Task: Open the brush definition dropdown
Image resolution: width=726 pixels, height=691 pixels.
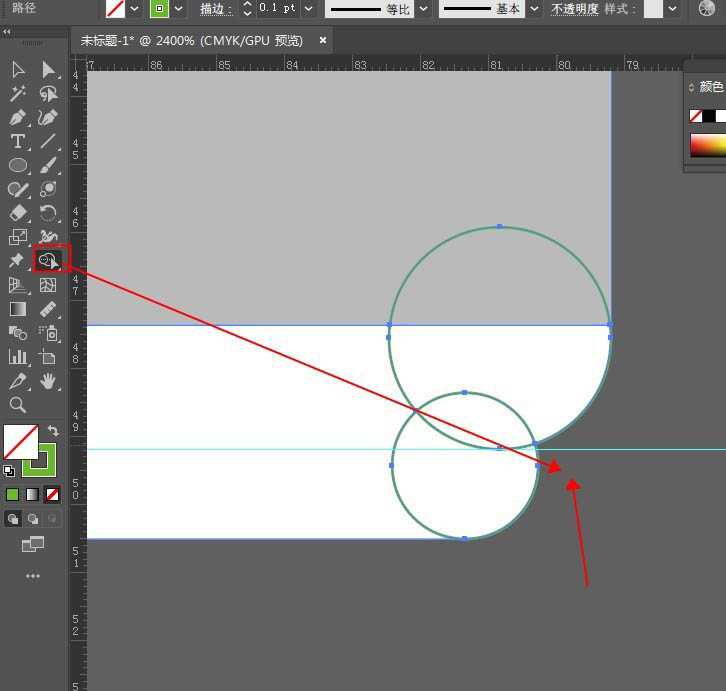Action: (x=534, y=9)
